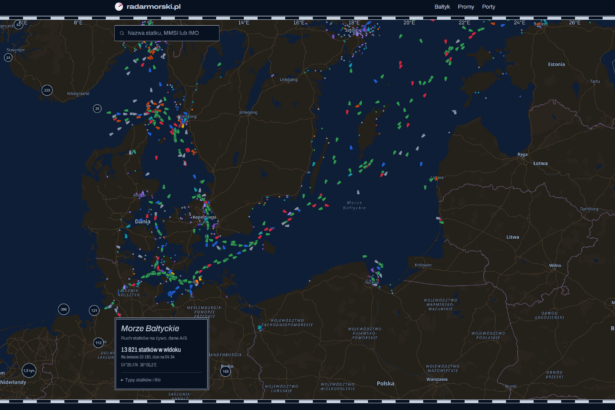This screenshot has width=615, height=410.
Task: Focus the ship name, MMSI or IMO search field
Action: 167,33
